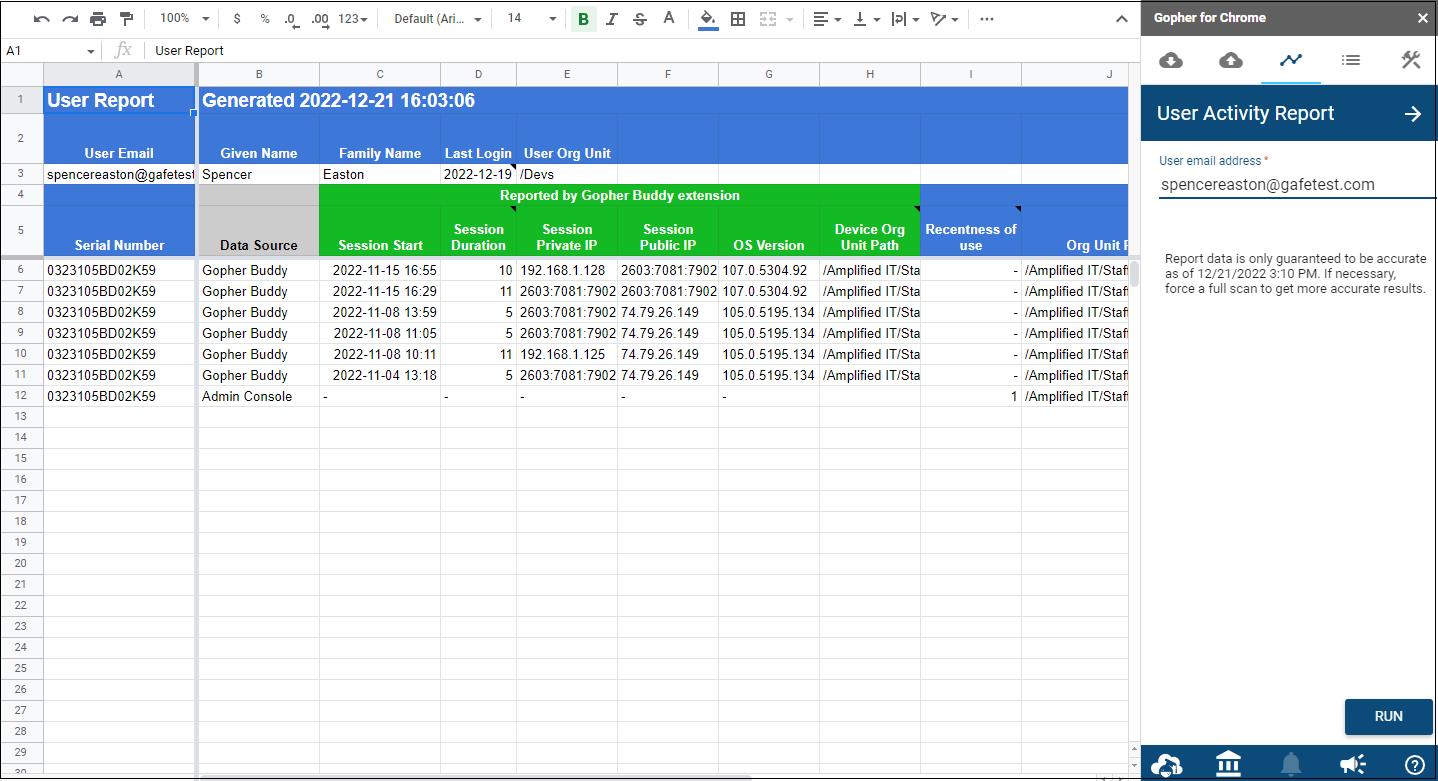Expand the font size 14 dropdown

click(531, 19)
